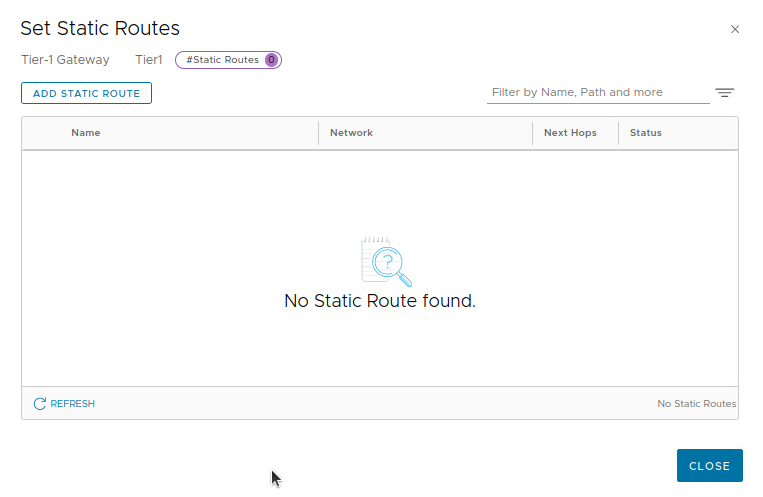Close the dialog with the X icon

[x=735, y=30]
